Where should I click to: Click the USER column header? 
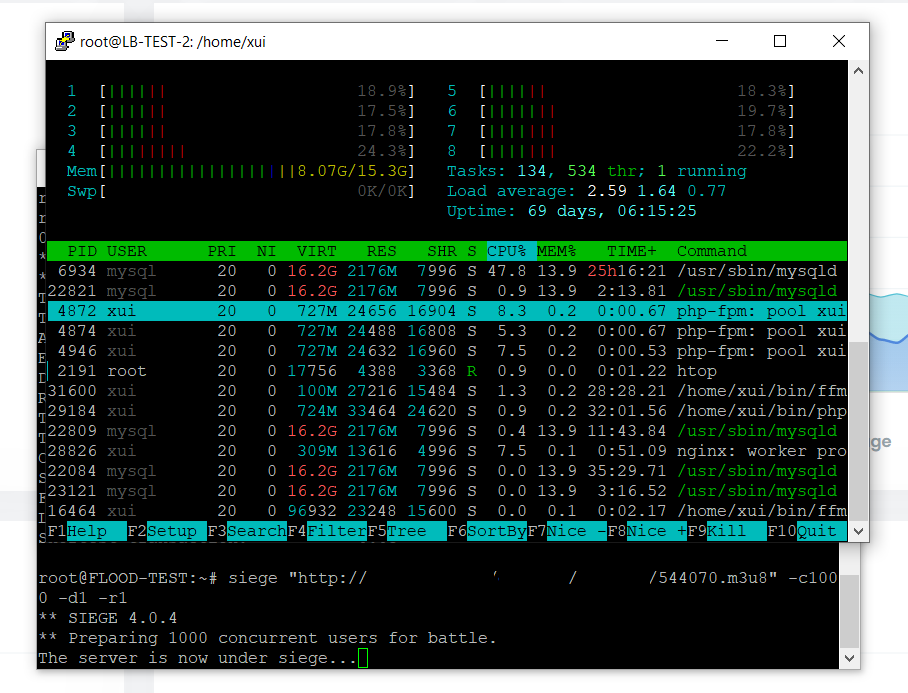point(127,251)
